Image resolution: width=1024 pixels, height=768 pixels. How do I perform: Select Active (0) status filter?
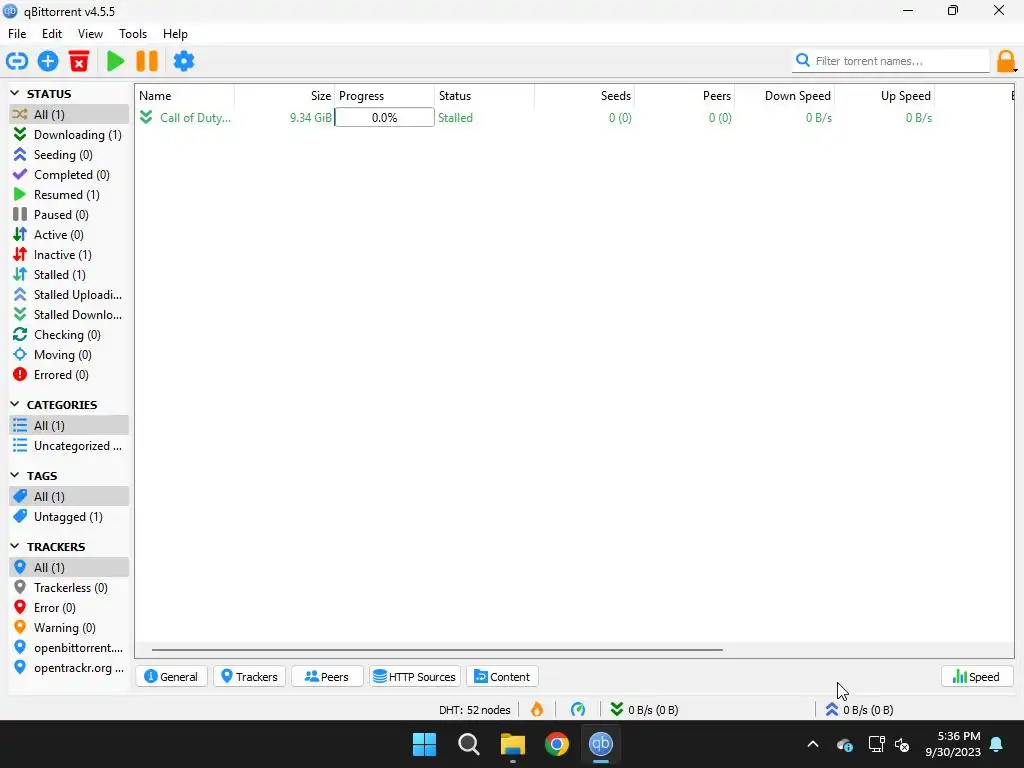point(69,235)
